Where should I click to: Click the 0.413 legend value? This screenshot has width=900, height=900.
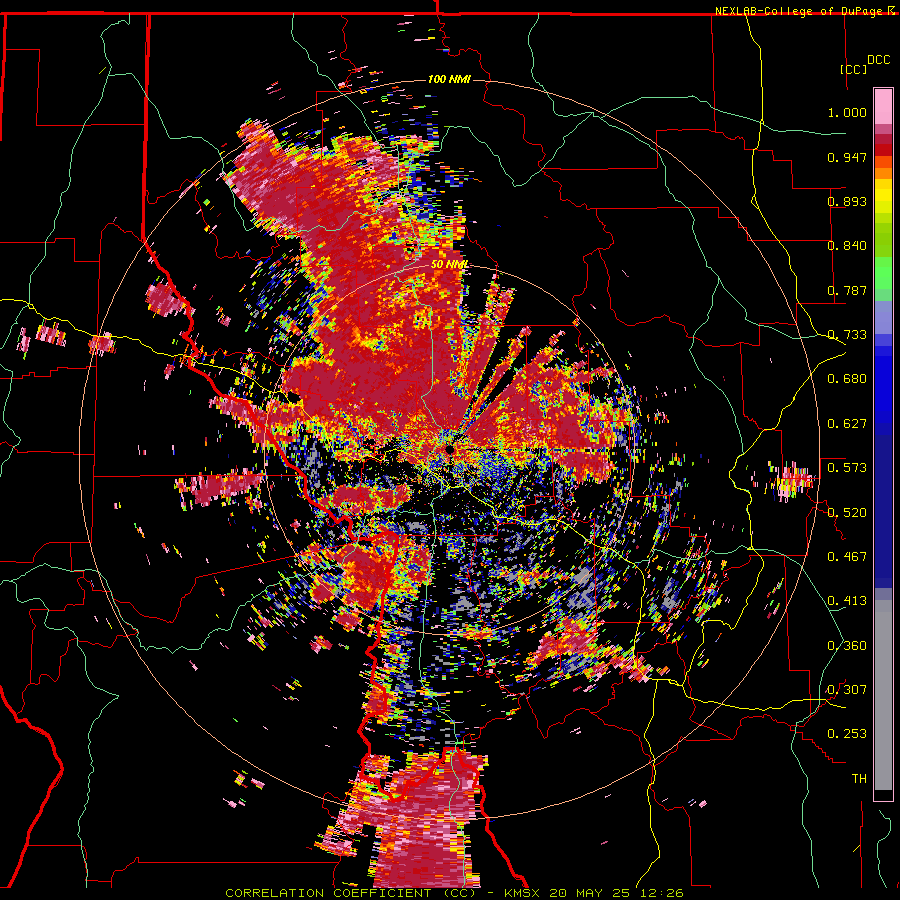pyautogui.click(x=847, y=601)
